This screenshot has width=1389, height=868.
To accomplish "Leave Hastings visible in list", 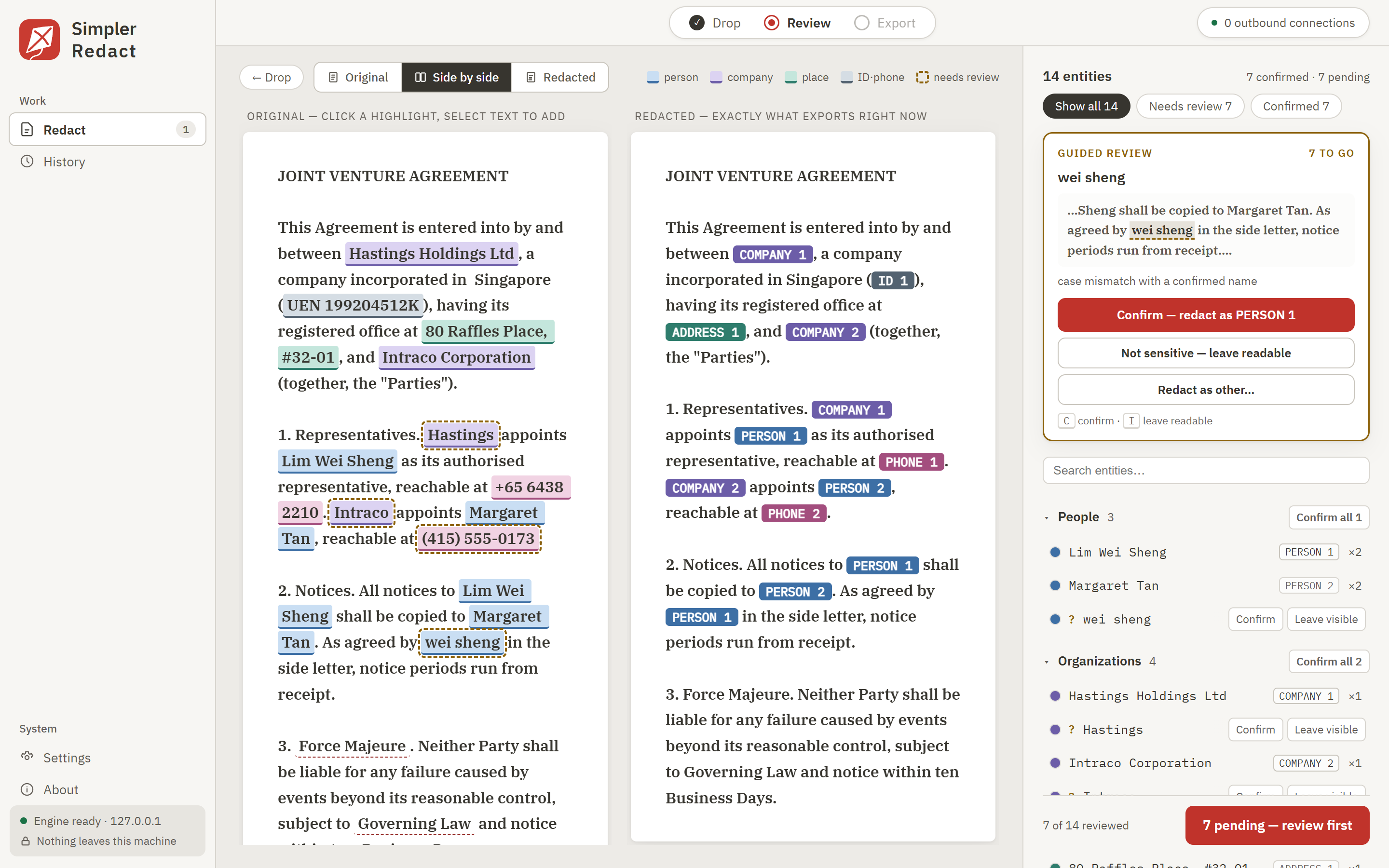I will 1325,730.
